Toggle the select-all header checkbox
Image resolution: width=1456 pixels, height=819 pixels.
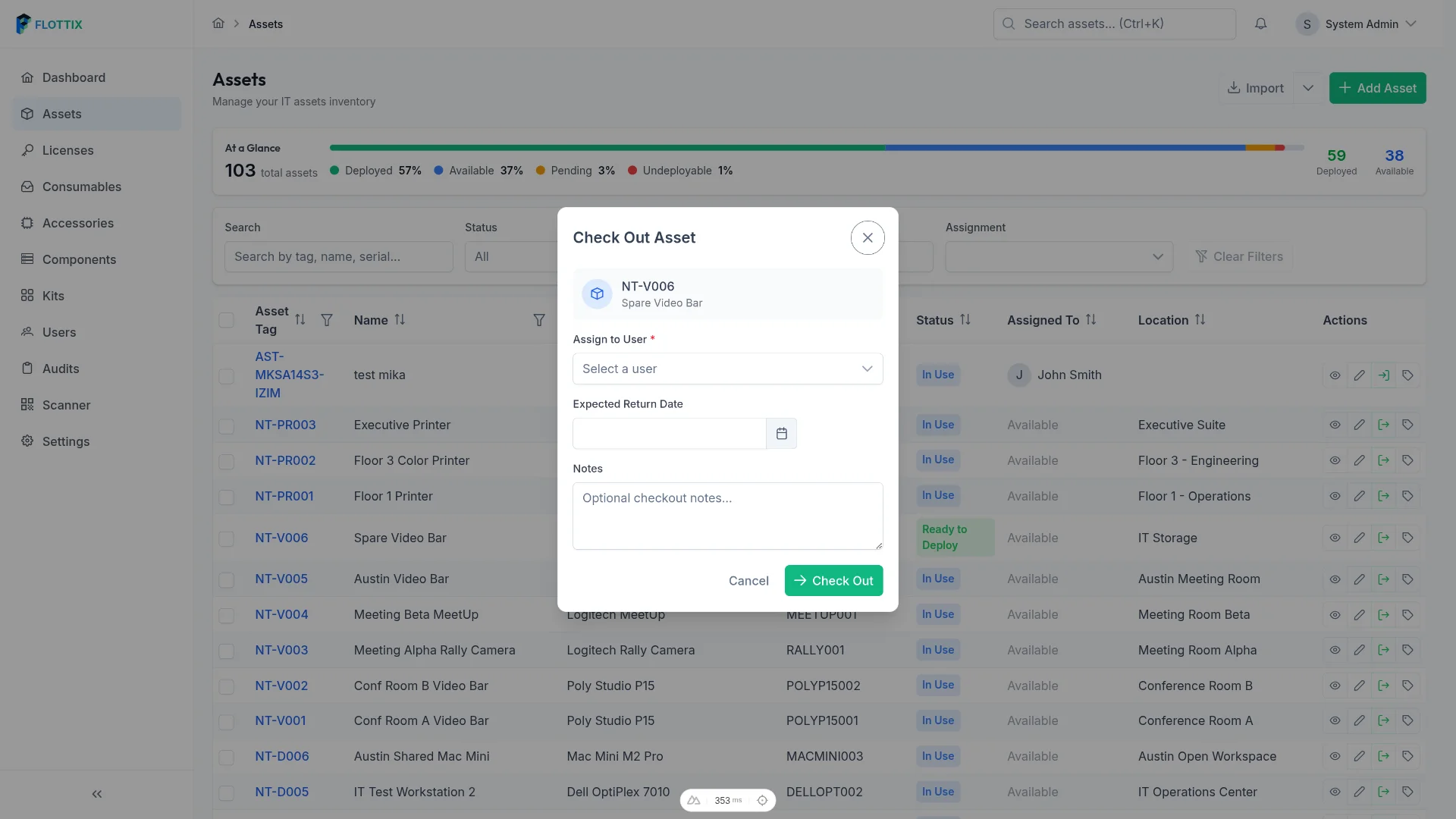click(x=226, y=320)
